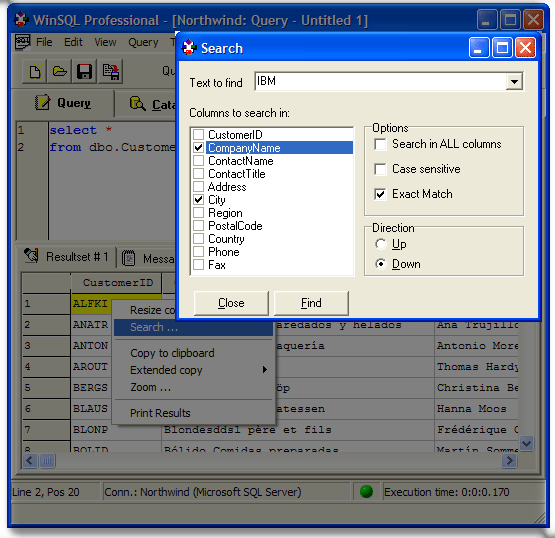The width and height of the screenshot is (555, 538).
Task: Click the Search dialog title icon
Action: coord(189,48)
